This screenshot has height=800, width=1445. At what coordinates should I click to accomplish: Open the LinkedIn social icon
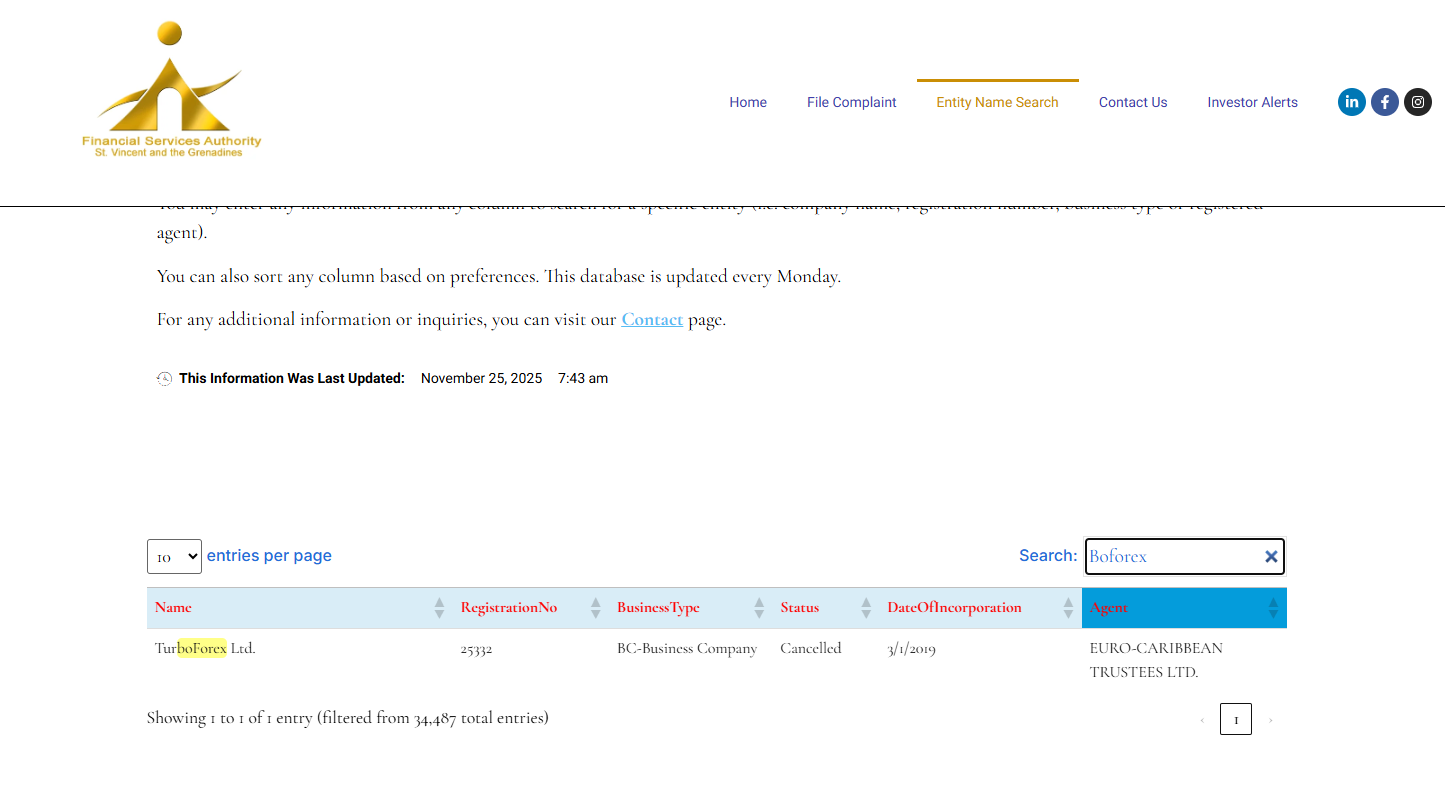point(1351,102)
